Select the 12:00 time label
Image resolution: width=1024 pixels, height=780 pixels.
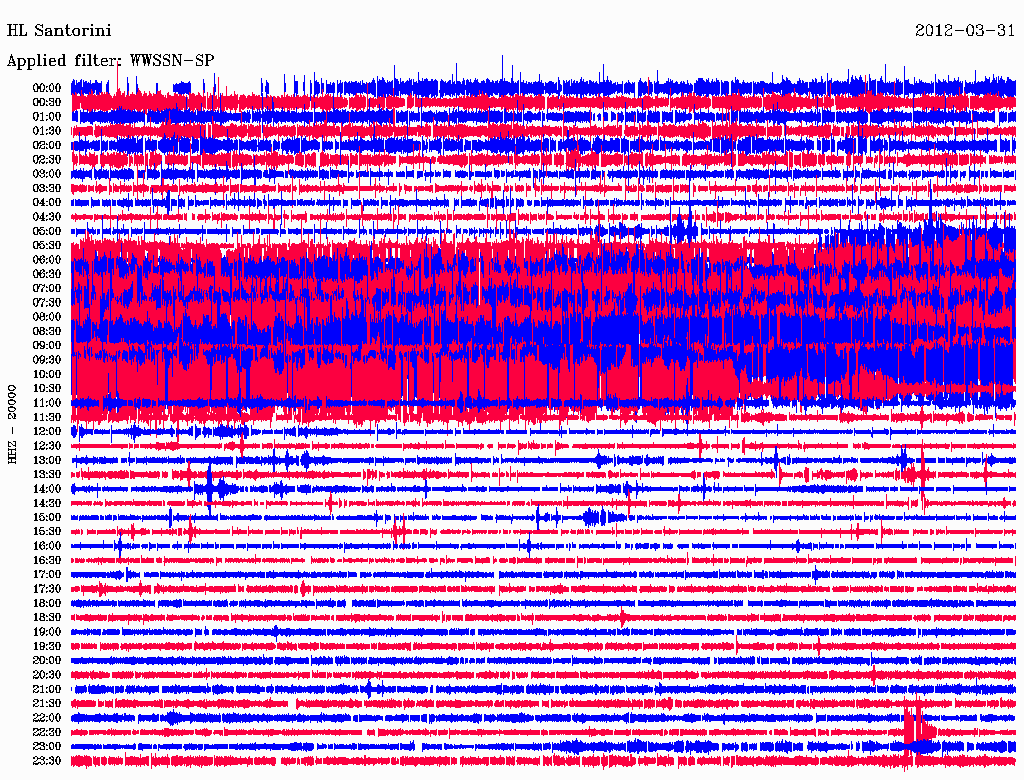(47, 431)
